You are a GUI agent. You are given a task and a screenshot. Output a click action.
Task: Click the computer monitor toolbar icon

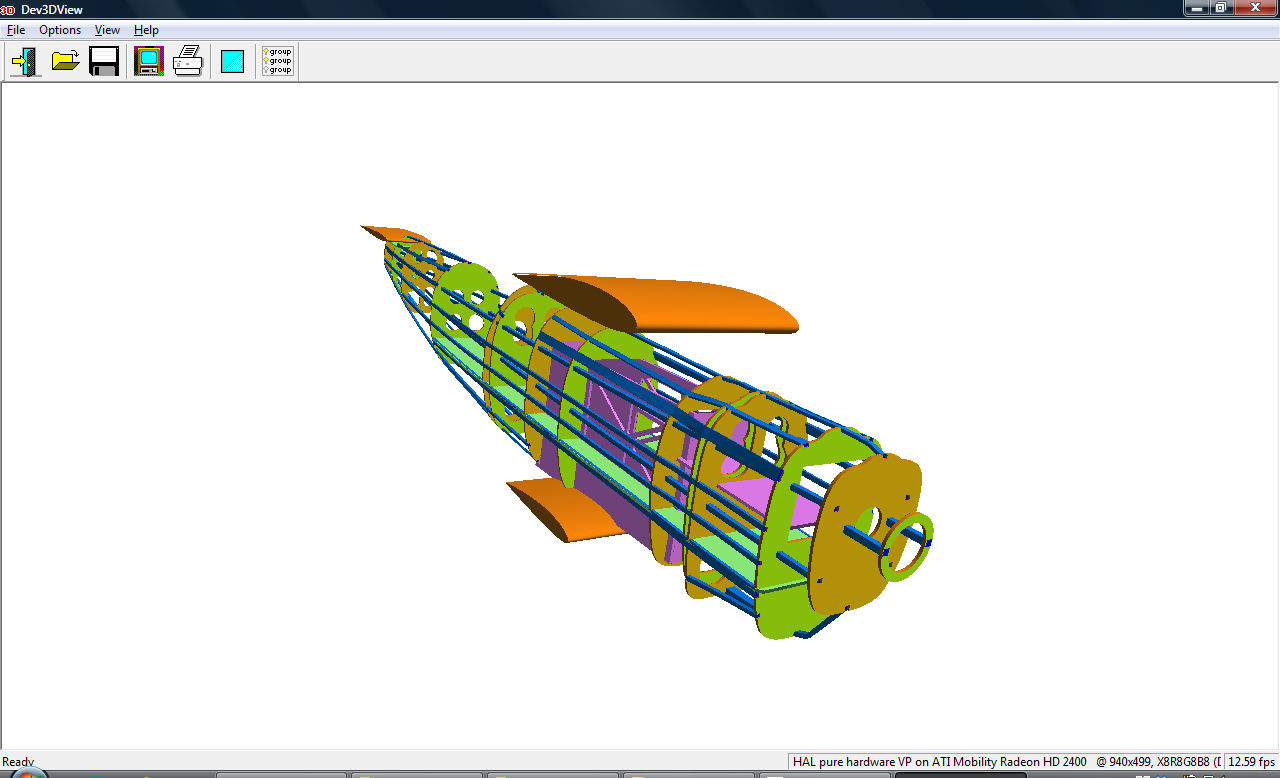pos(148,62)
